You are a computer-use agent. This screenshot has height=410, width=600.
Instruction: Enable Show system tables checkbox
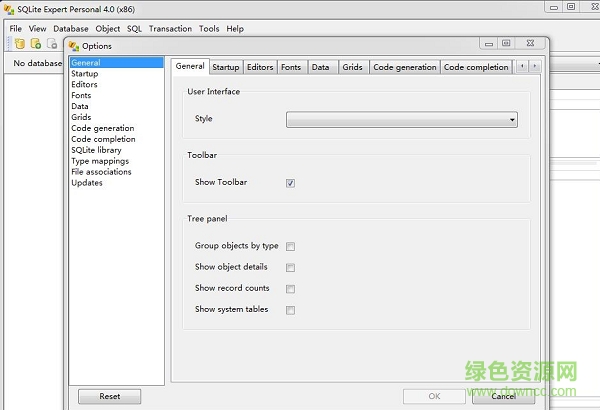pyautogui.click(x=290, y=310)
